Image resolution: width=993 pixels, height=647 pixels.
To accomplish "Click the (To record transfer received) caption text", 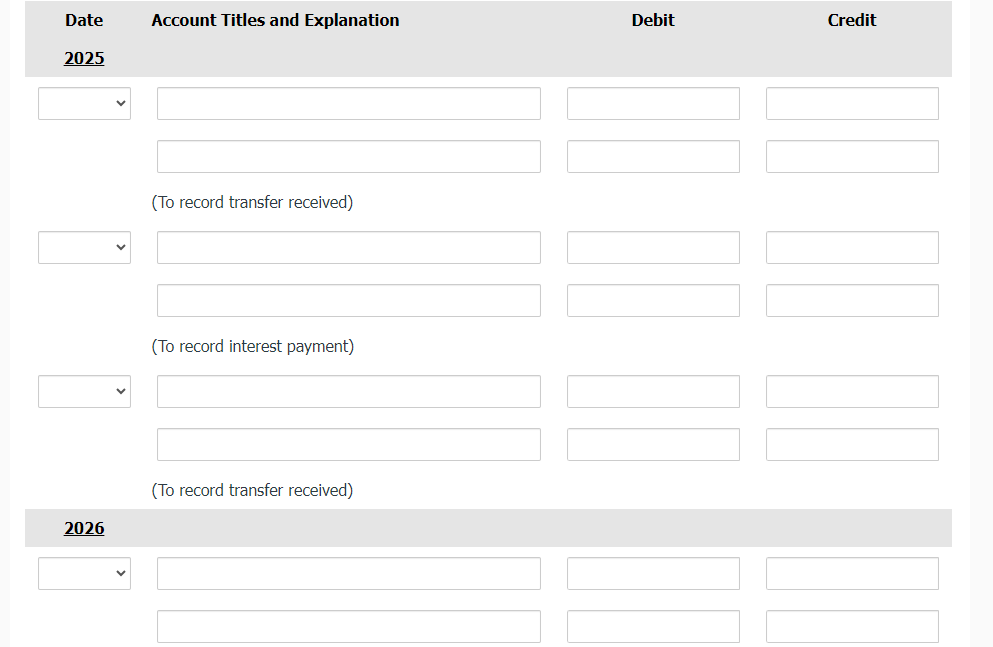I will click(251, 202).
